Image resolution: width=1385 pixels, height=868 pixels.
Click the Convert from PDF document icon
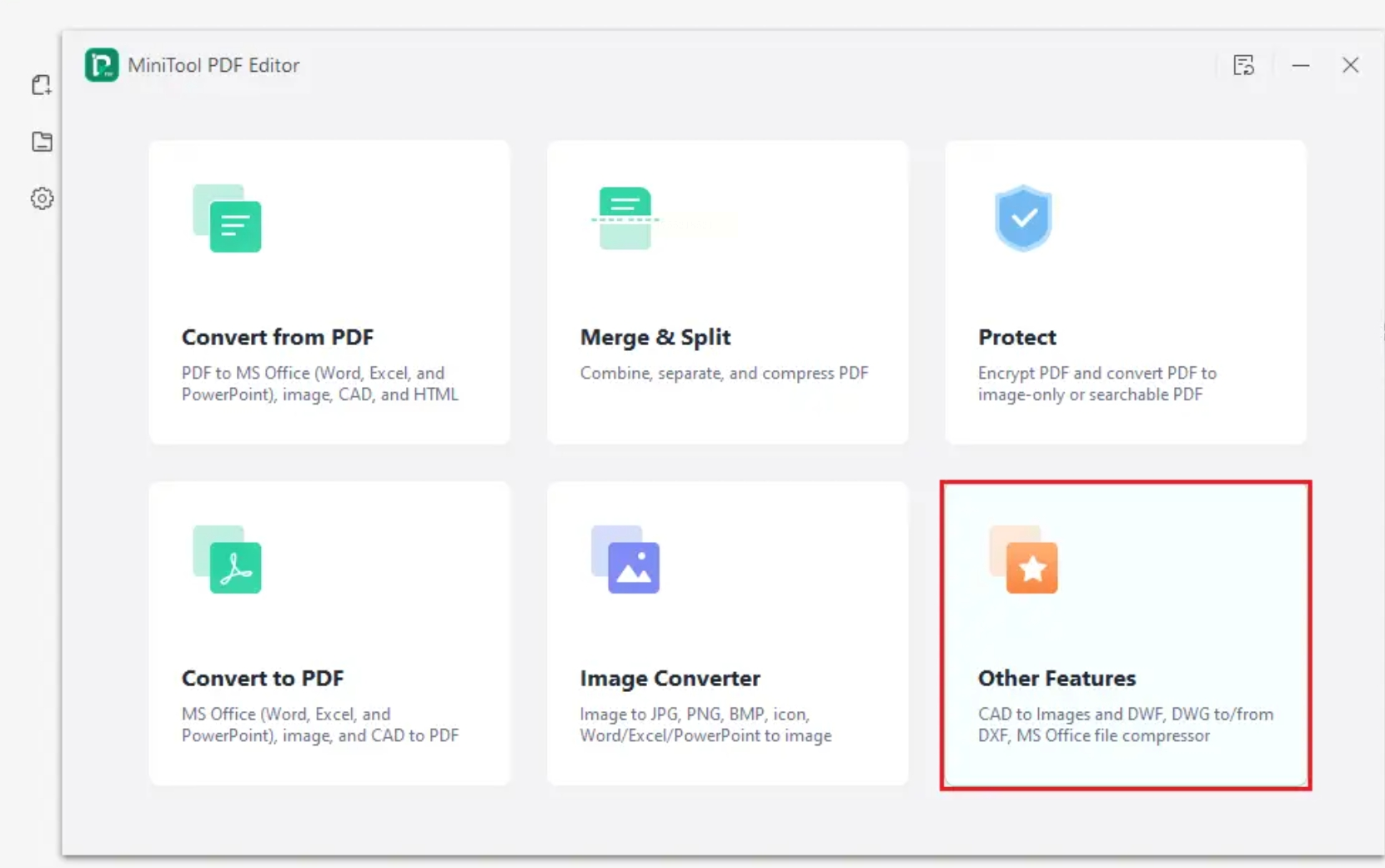click(227, 218)
